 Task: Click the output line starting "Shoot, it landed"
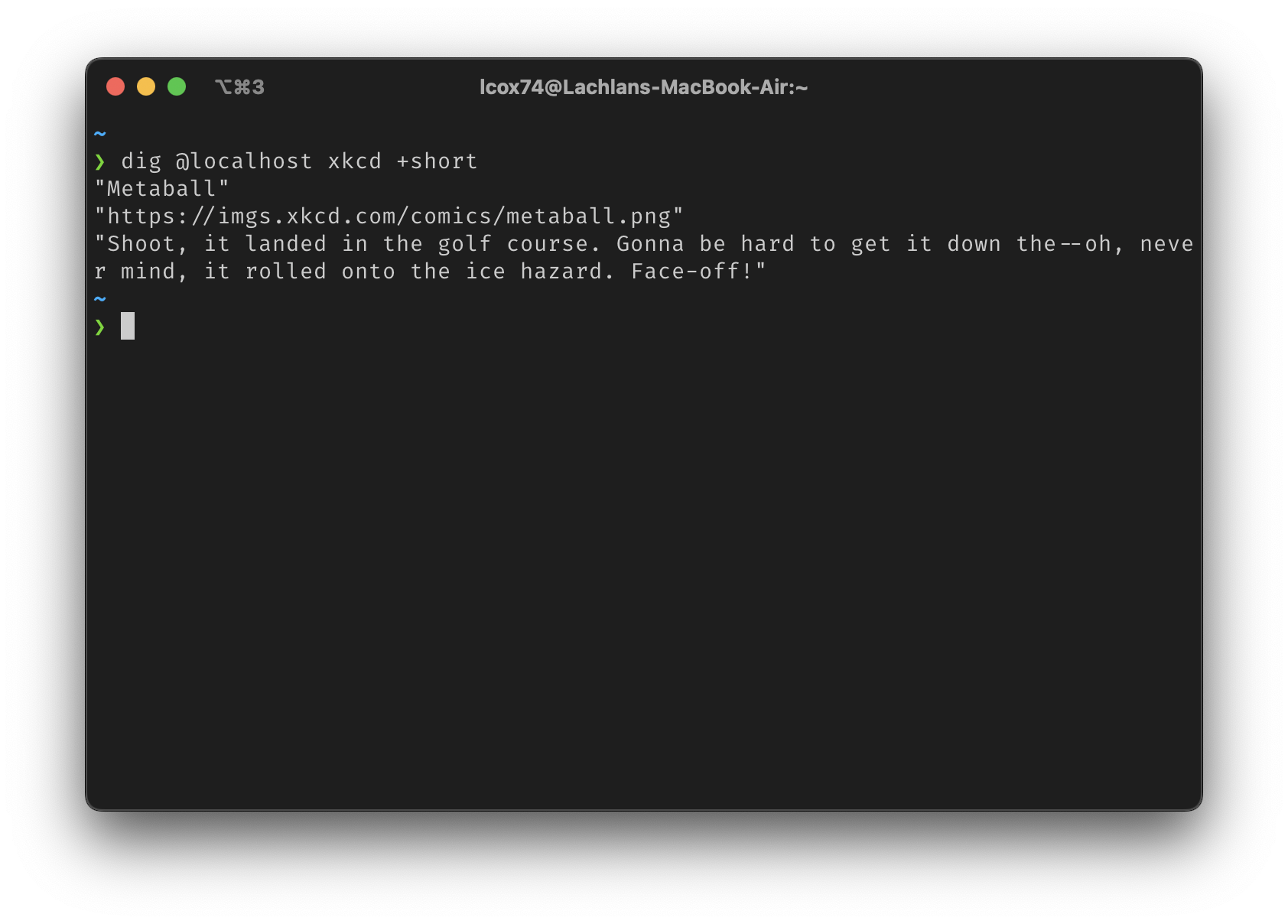[644, 244]
